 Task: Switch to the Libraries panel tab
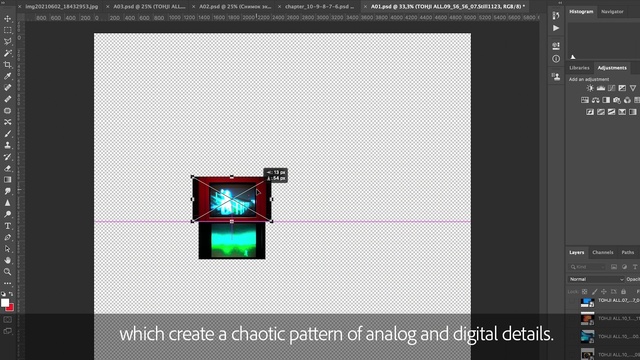tap(579, 68)
